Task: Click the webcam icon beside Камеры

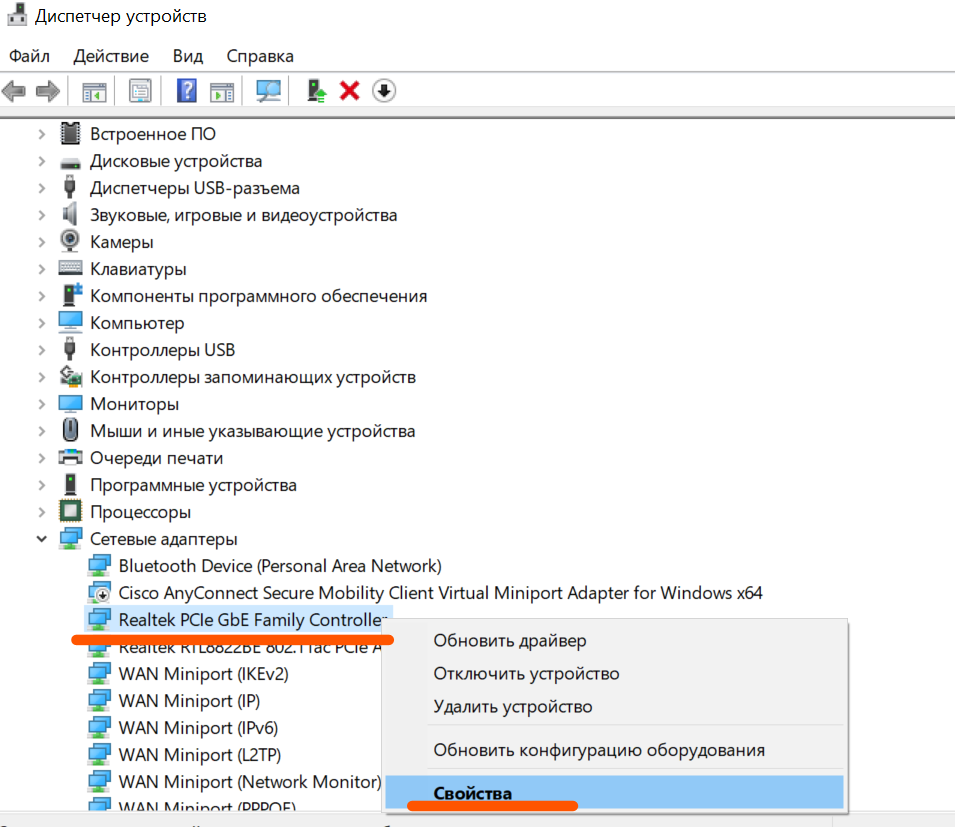Action: pyautogui.click(x=70, y=241)
